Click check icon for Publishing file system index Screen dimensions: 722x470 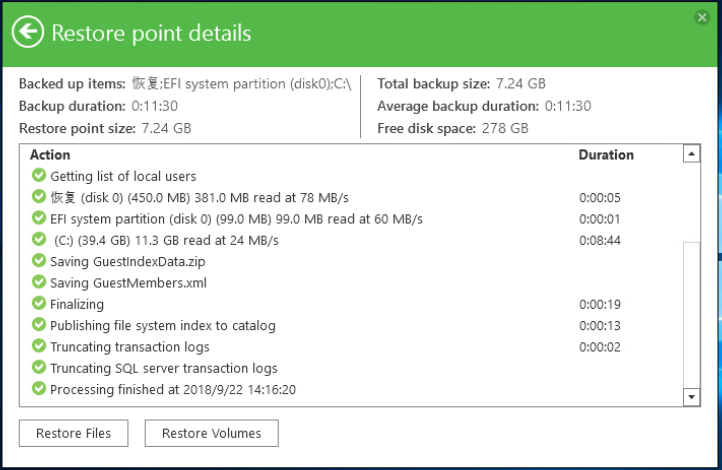(39, 325)
